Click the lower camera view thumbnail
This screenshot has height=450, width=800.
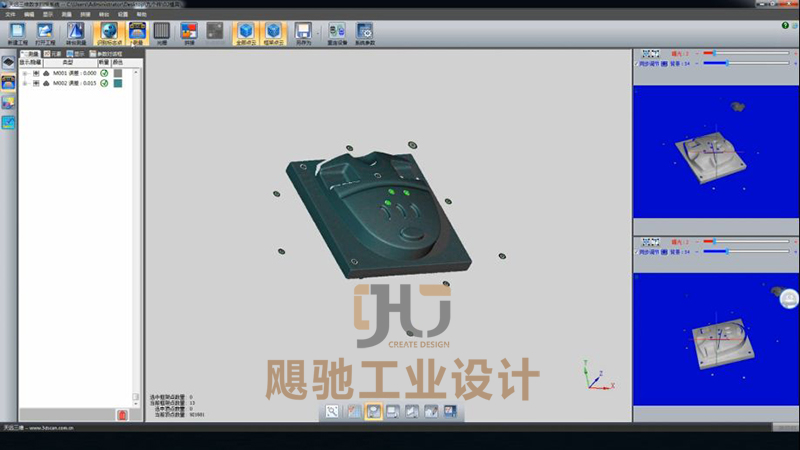716,340
